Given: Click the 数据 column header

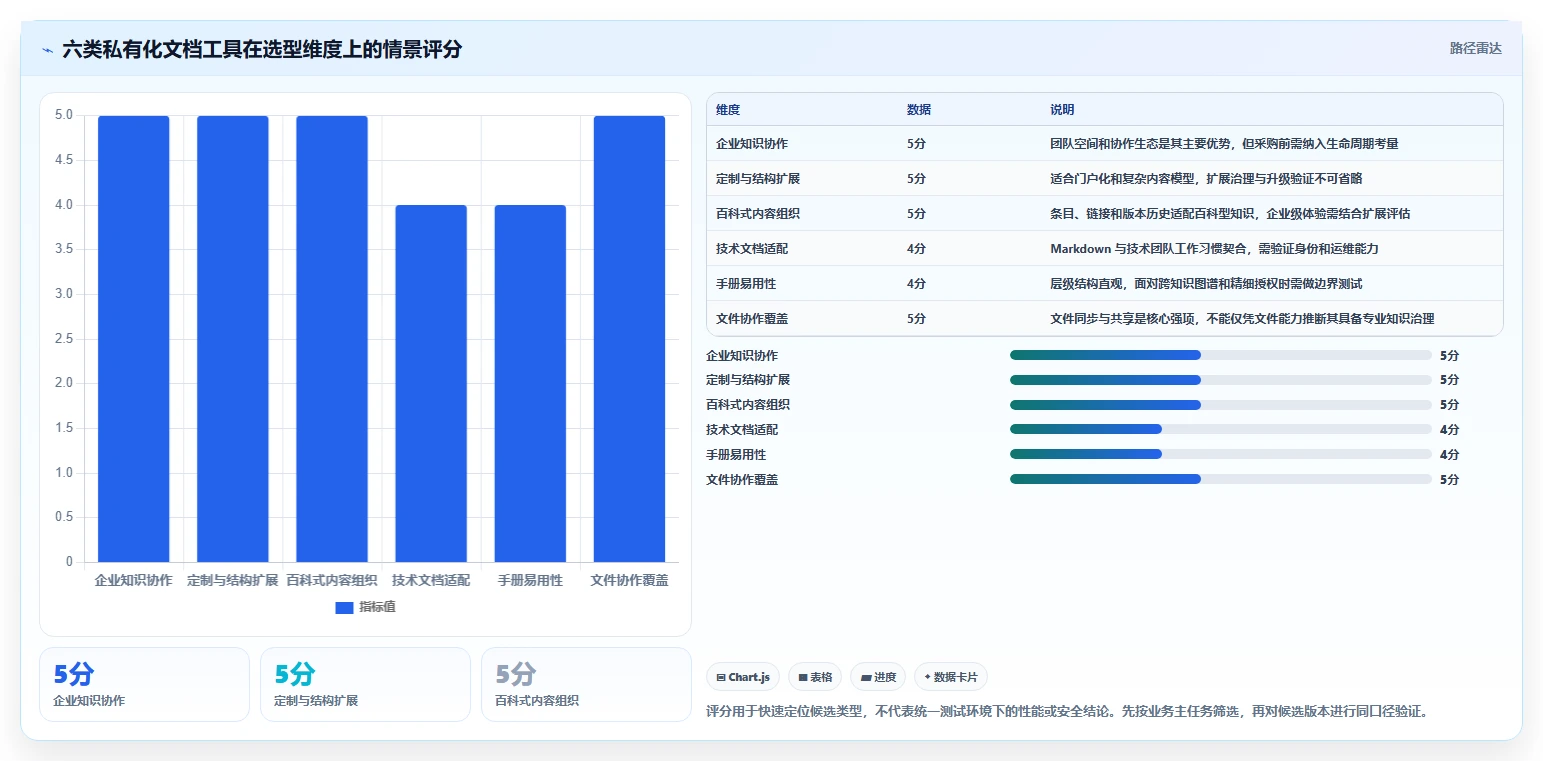Looking at the screenshot, I should click(919, 110).
